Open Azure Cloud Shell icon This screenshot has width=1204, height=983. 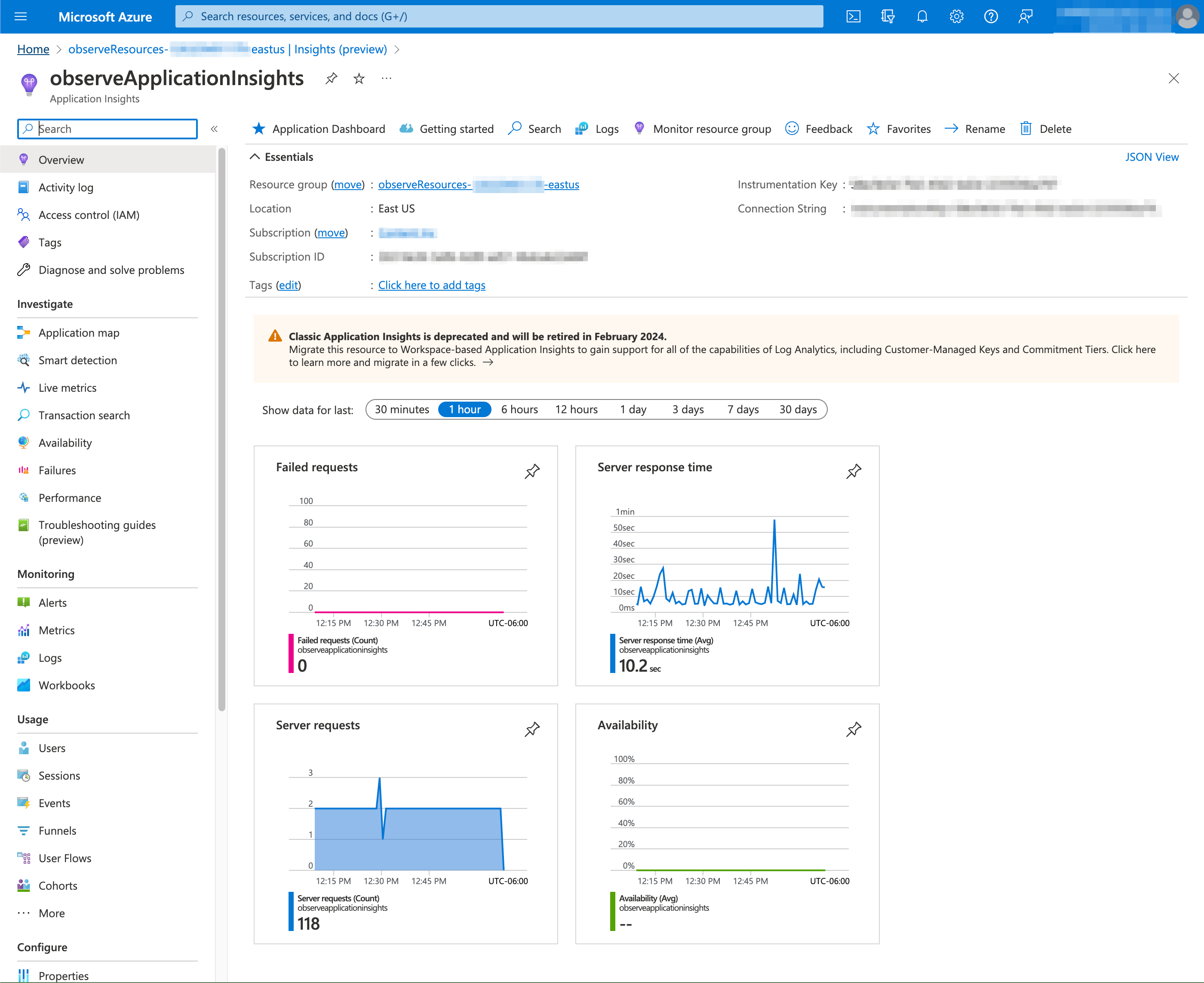pyautogui.click(x=853, y=16)
